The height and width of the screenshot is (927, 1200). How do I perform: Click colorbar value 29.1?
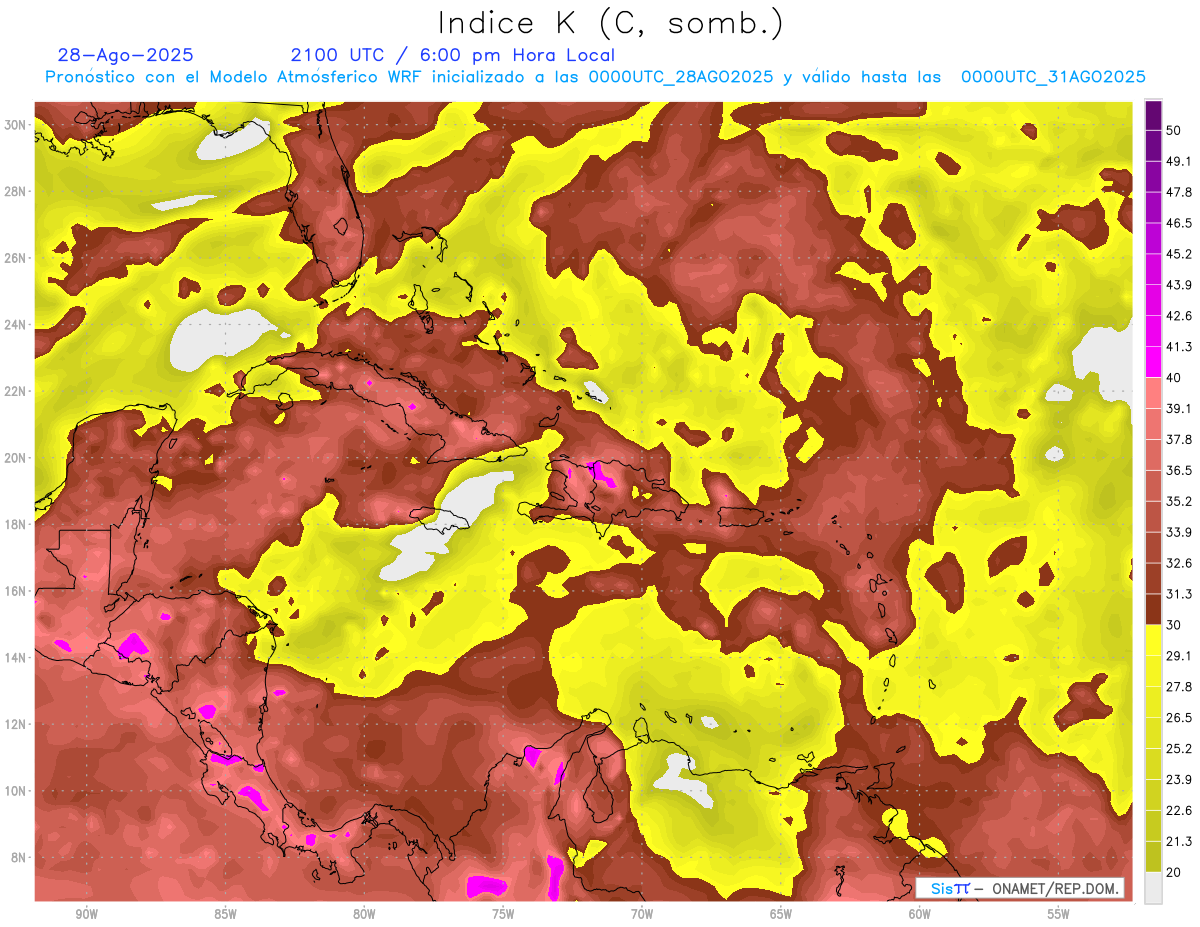coord(1178,655)
